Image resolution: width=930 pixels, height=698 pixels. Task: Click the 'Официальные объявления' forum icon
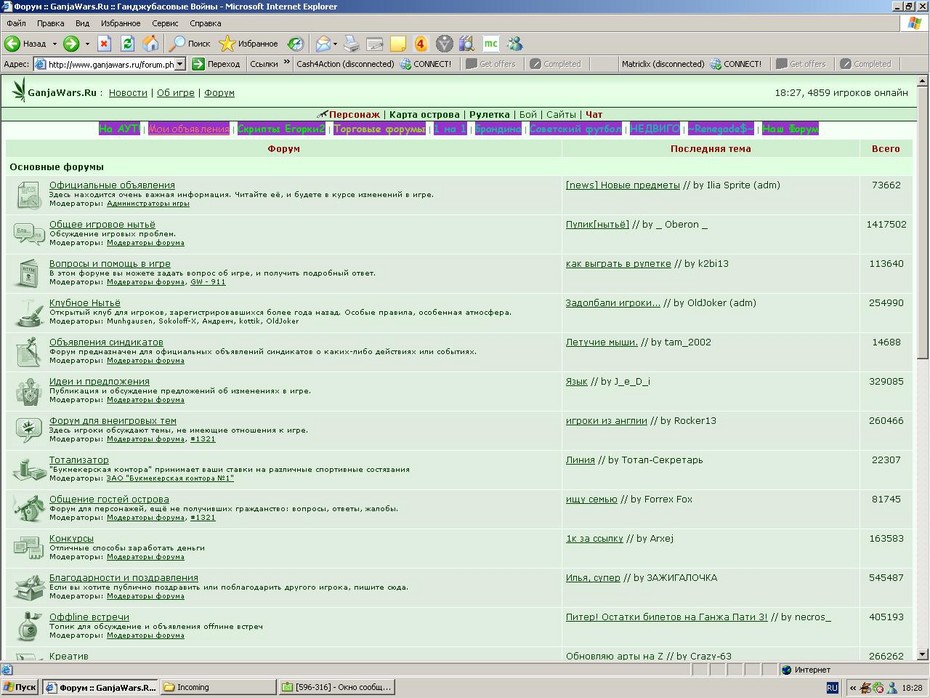(28, 195)
